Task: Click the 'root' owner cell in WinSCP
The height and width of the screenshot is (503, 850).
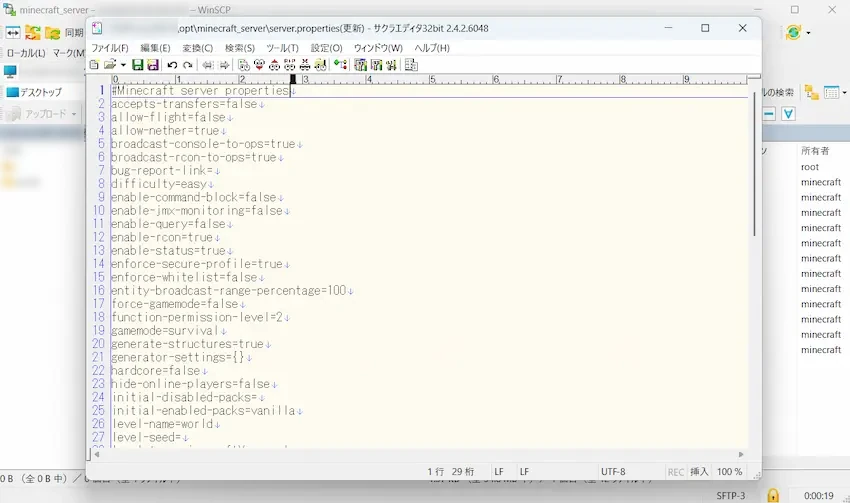Action: tap(810, 167)
